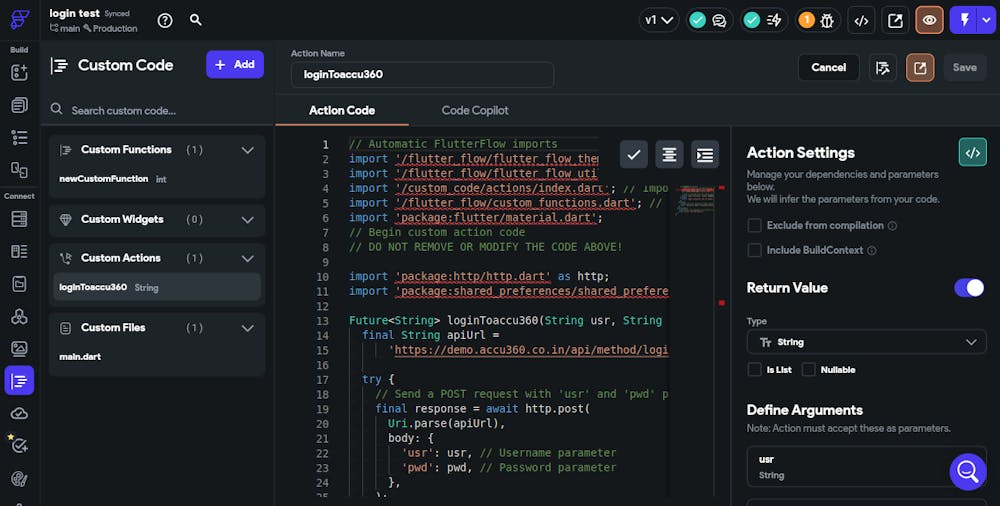Image resolution: width=1000 pixels, height=506 pixels.
Task: Click the preview eye icon
Action: coord(929,20)
